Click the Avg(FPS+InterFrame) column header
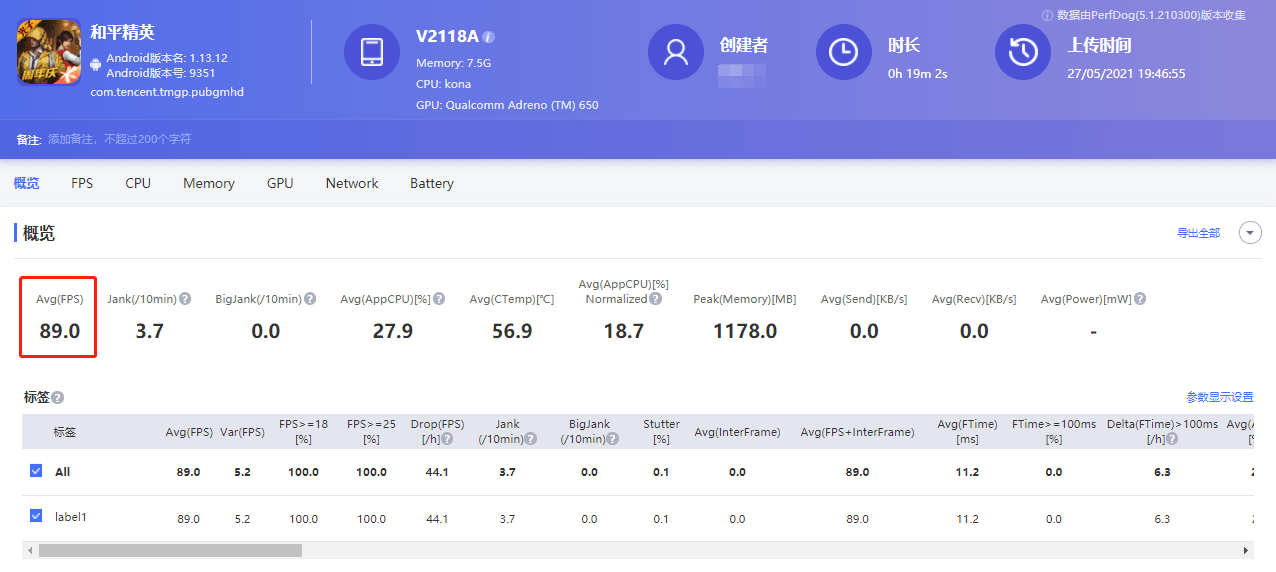1276x572 pixels. [857, 432]
